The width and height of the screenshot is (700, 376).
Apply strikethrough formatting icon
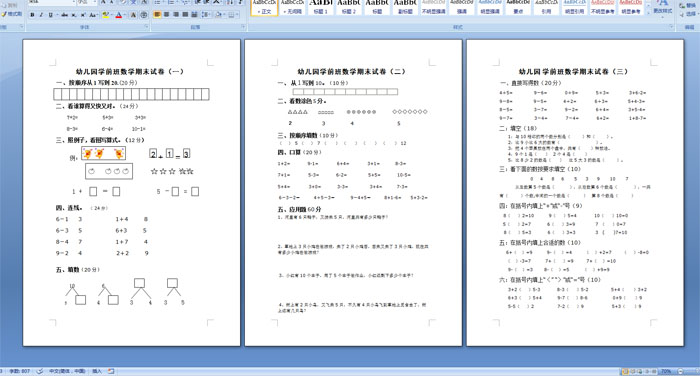point(64,15)
